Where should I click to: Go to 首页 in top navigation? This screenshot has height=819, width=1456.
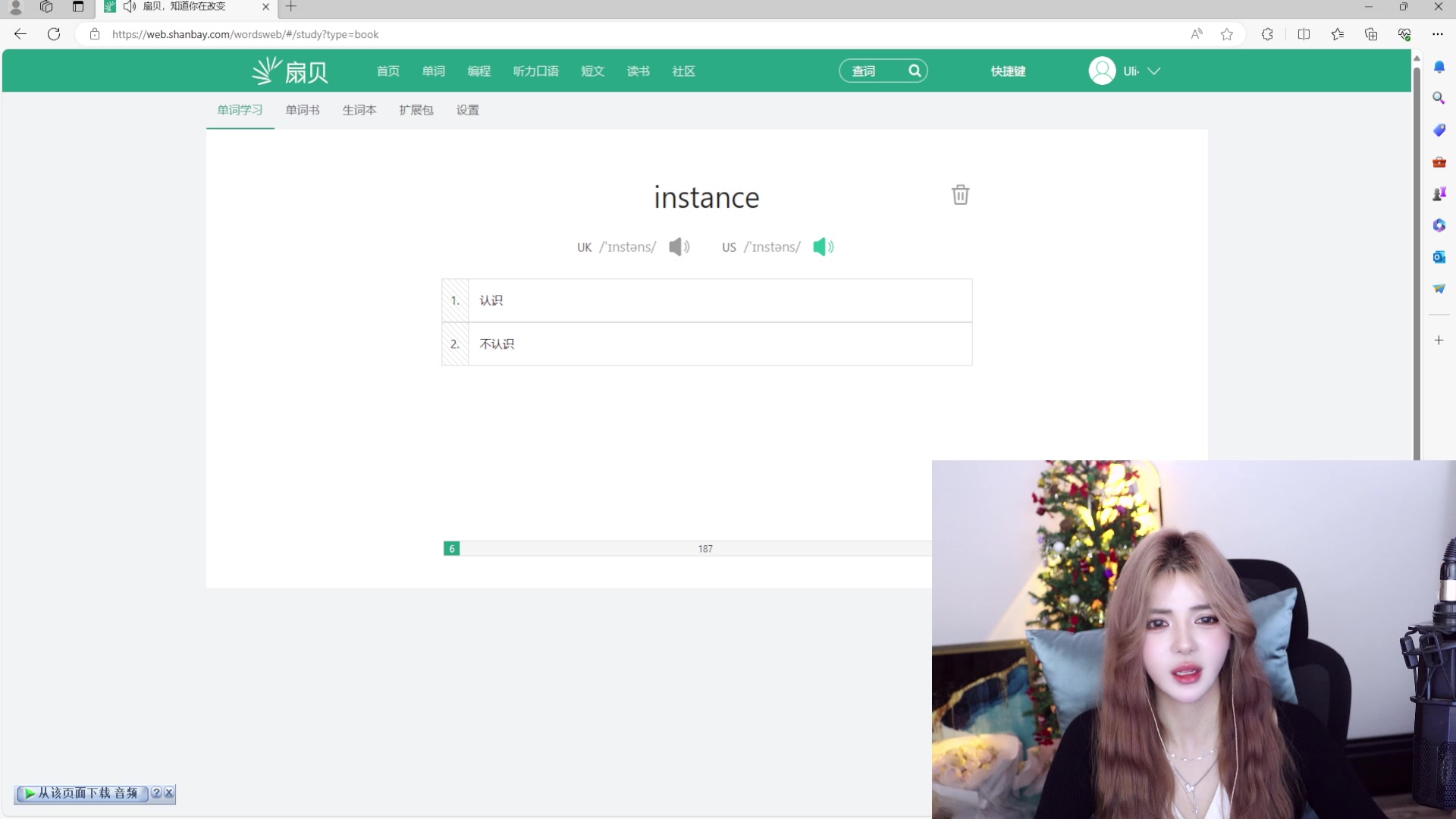click(388, 71)
